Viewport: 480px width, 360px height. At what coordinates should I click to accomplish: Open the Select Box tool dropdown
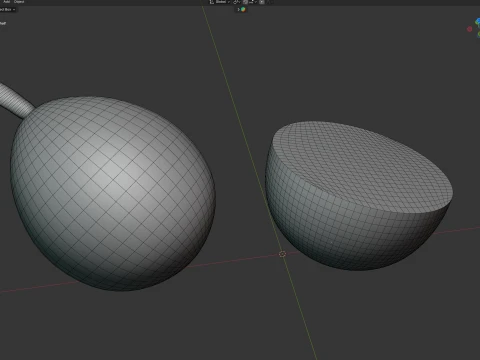(7, 9)
